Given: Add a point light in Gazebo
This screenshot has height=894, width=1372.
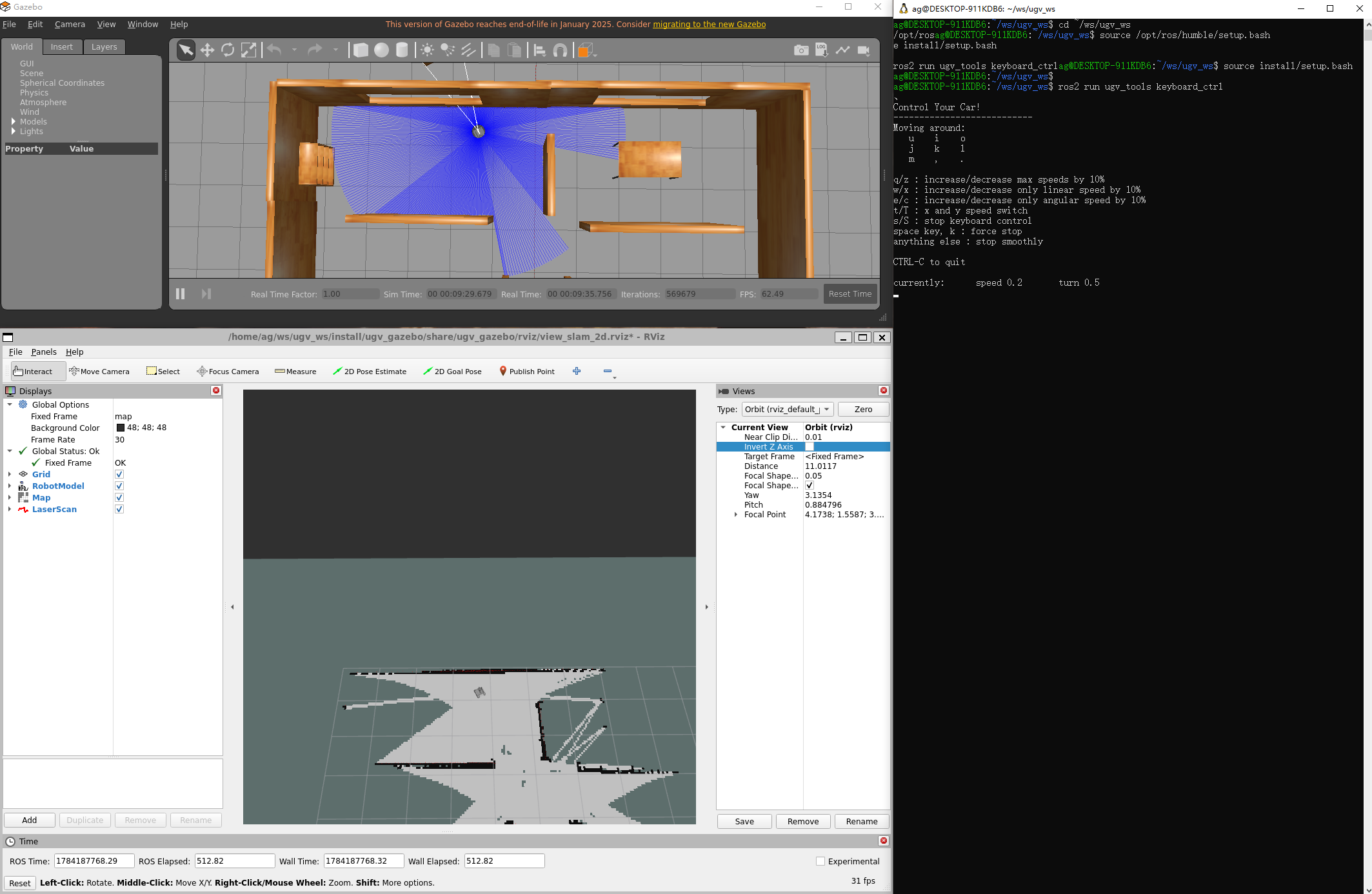Looking at the screenshot, I should [427, 50].
